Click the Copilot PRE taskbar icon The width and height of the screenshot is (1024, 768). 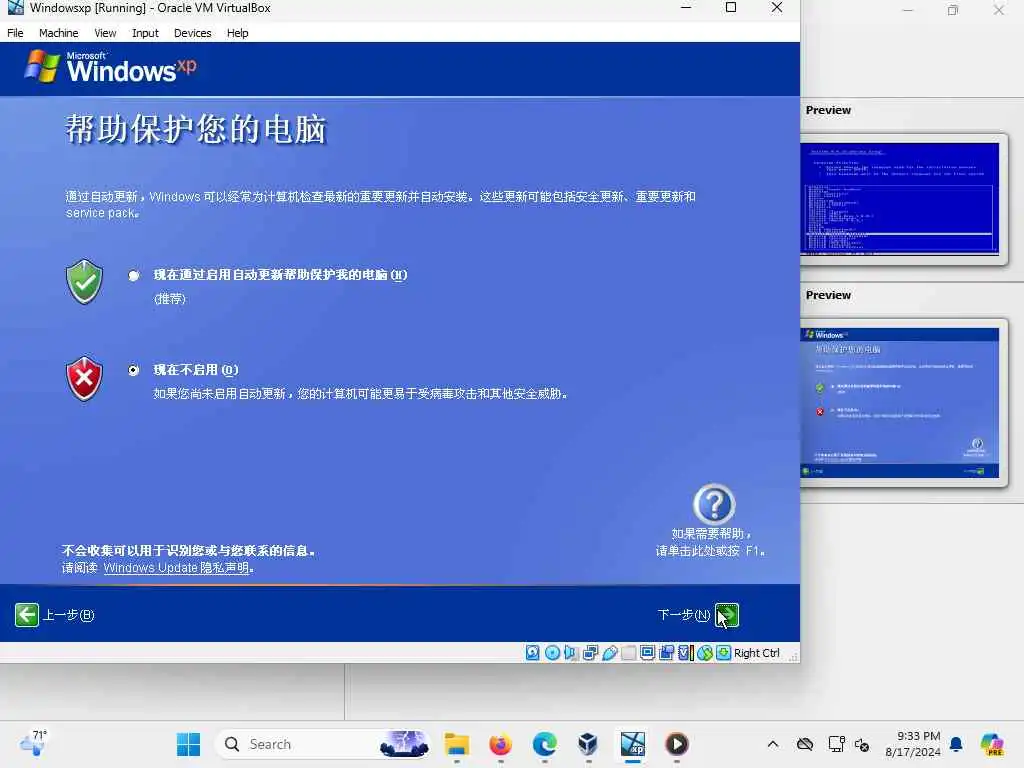point(992,744)
